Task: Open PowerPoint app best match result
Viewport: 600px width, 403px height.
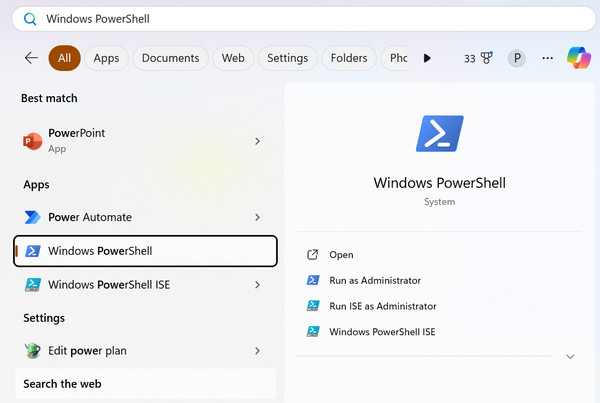Action: coord(143,141)
